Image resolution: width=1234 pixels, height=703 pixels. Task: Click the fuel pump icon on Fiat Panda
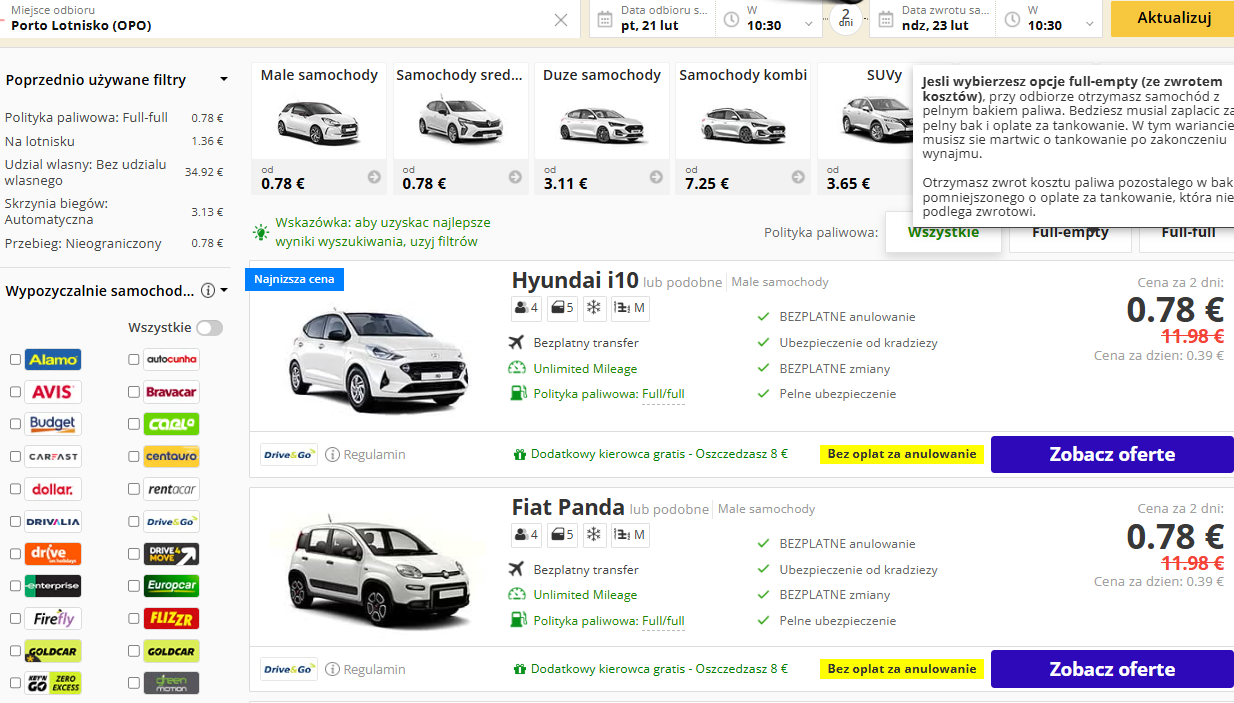click(517, 620)
